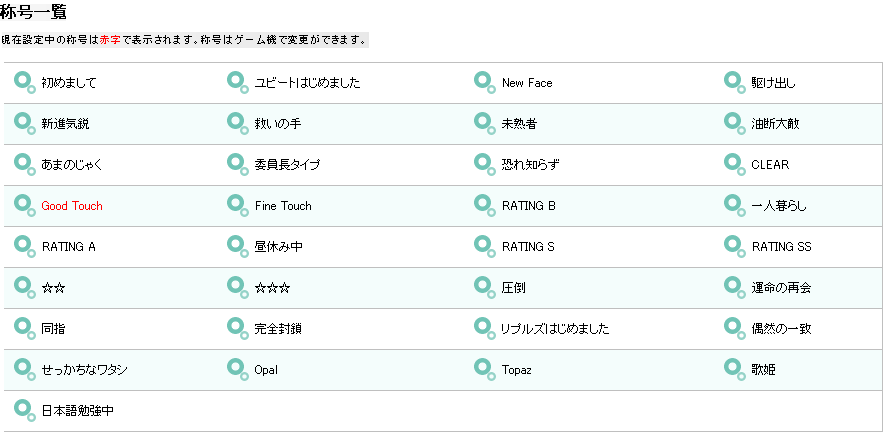The image size is (890, 440).
Task: Select the red Good Touch title
Action: coord(72,206)
